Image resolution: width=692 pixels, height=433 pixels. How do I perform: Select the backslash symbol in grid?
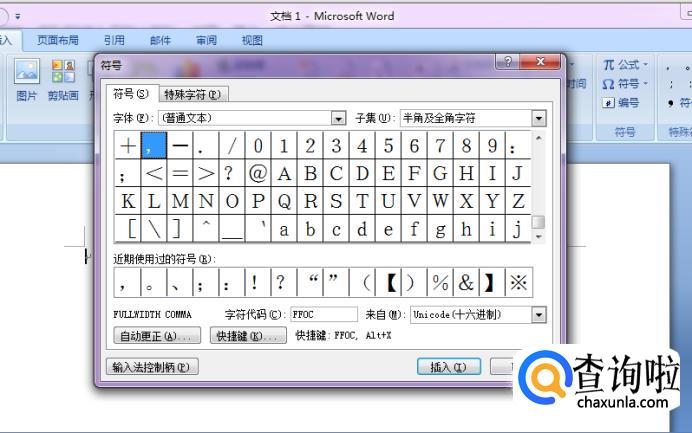click(x=154, y=229)
